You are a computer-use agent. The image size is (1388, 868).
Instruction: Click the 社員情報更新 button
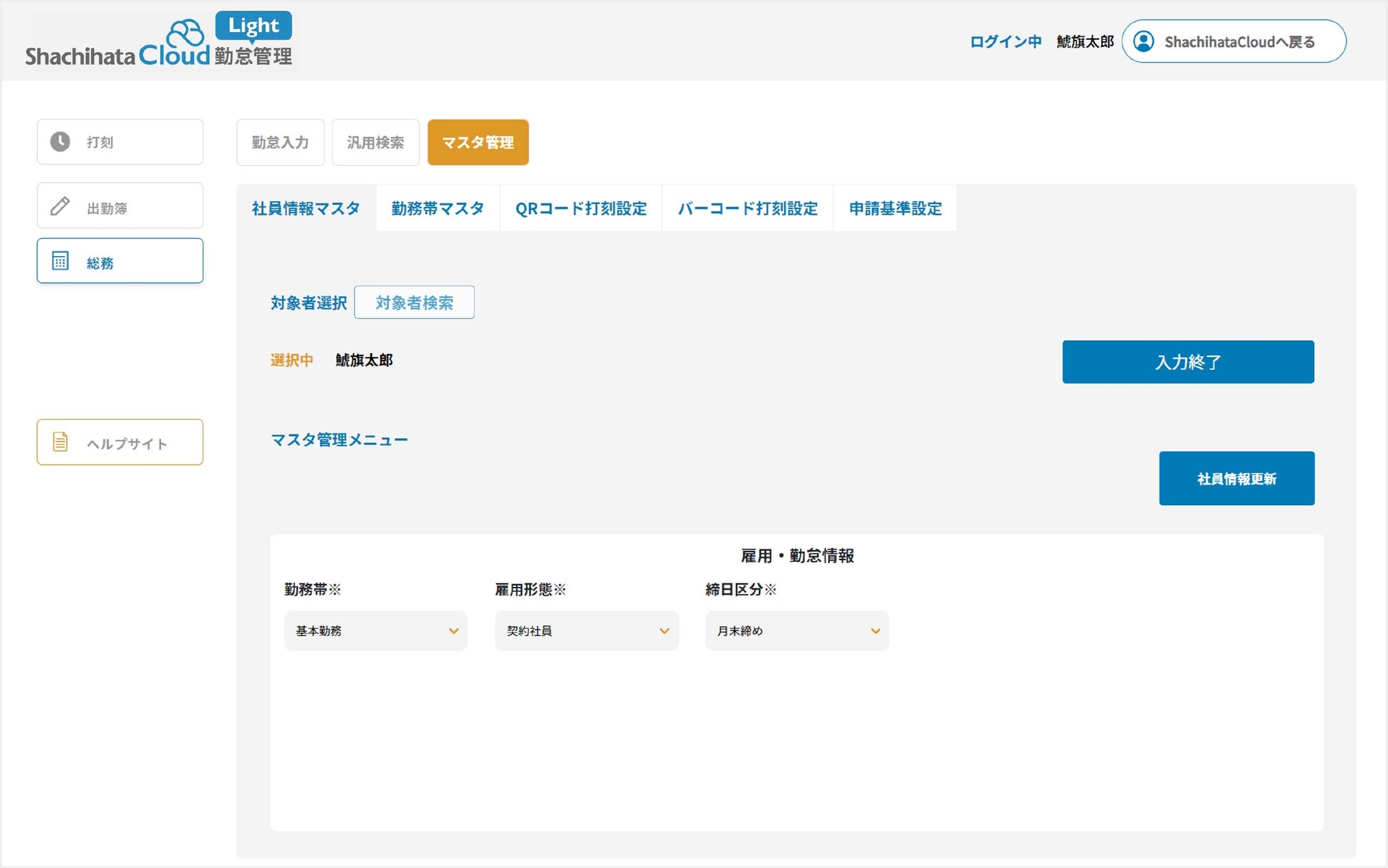coord(1236,479)
